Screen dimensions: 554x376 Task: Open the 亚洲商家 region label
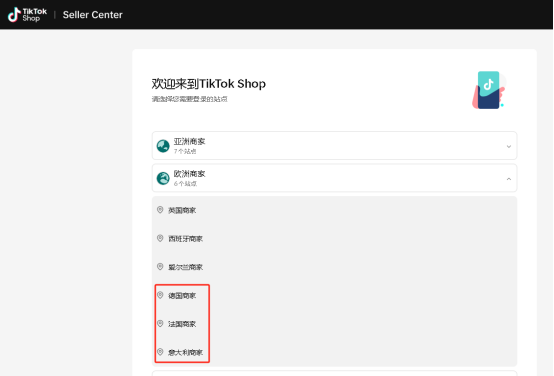pyautogui.click(x=189, y=142)
